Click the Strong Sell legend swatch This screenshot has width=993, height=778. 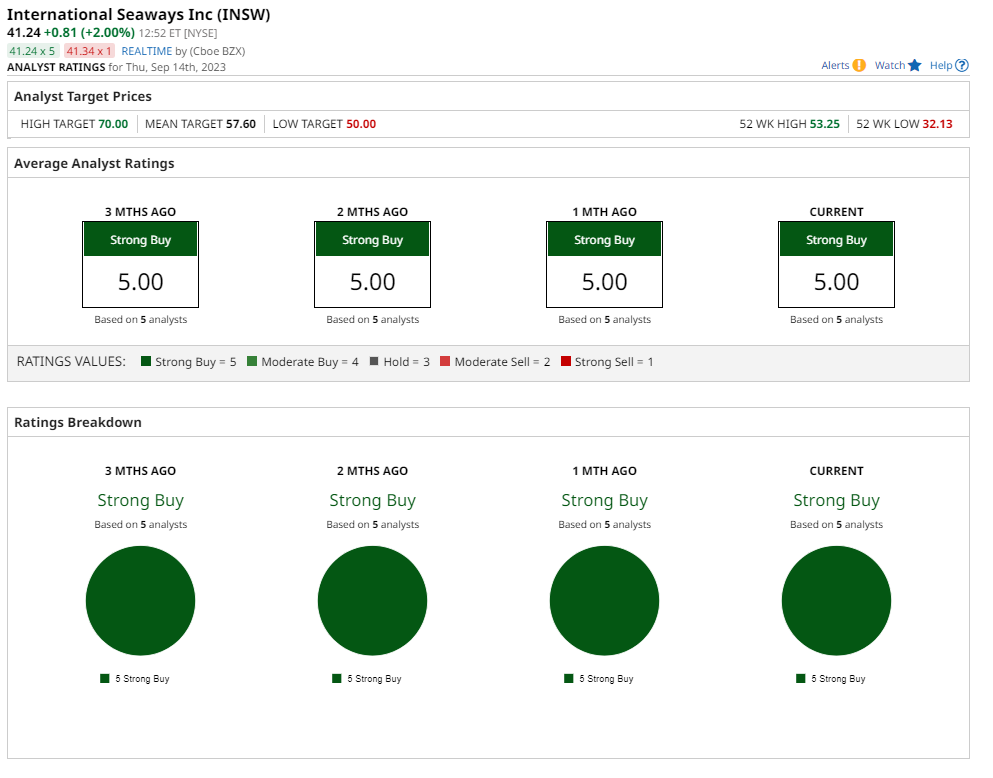(566, 362)
